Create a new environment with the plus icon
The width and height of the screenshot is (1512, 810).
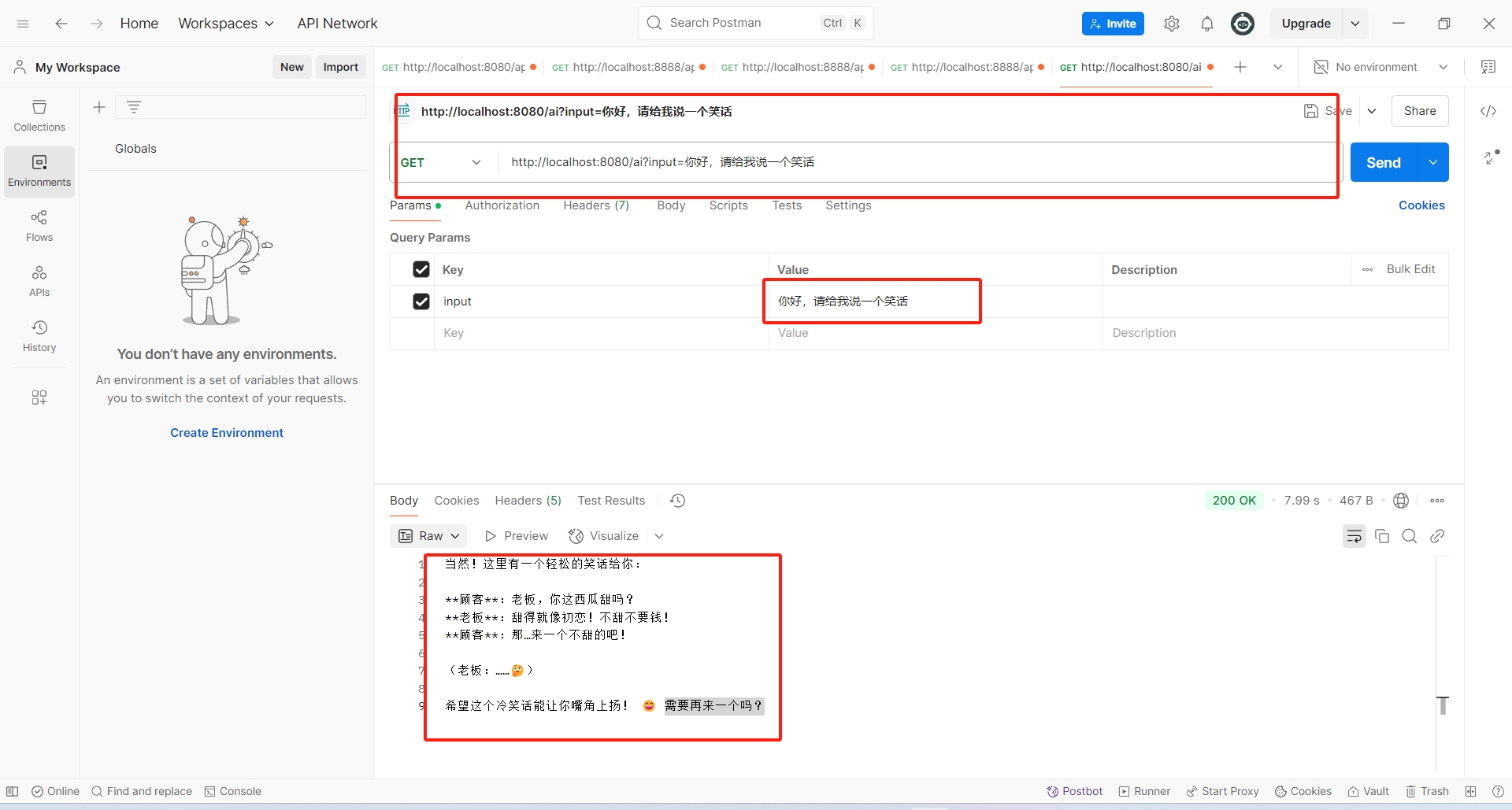pos(99,107)
